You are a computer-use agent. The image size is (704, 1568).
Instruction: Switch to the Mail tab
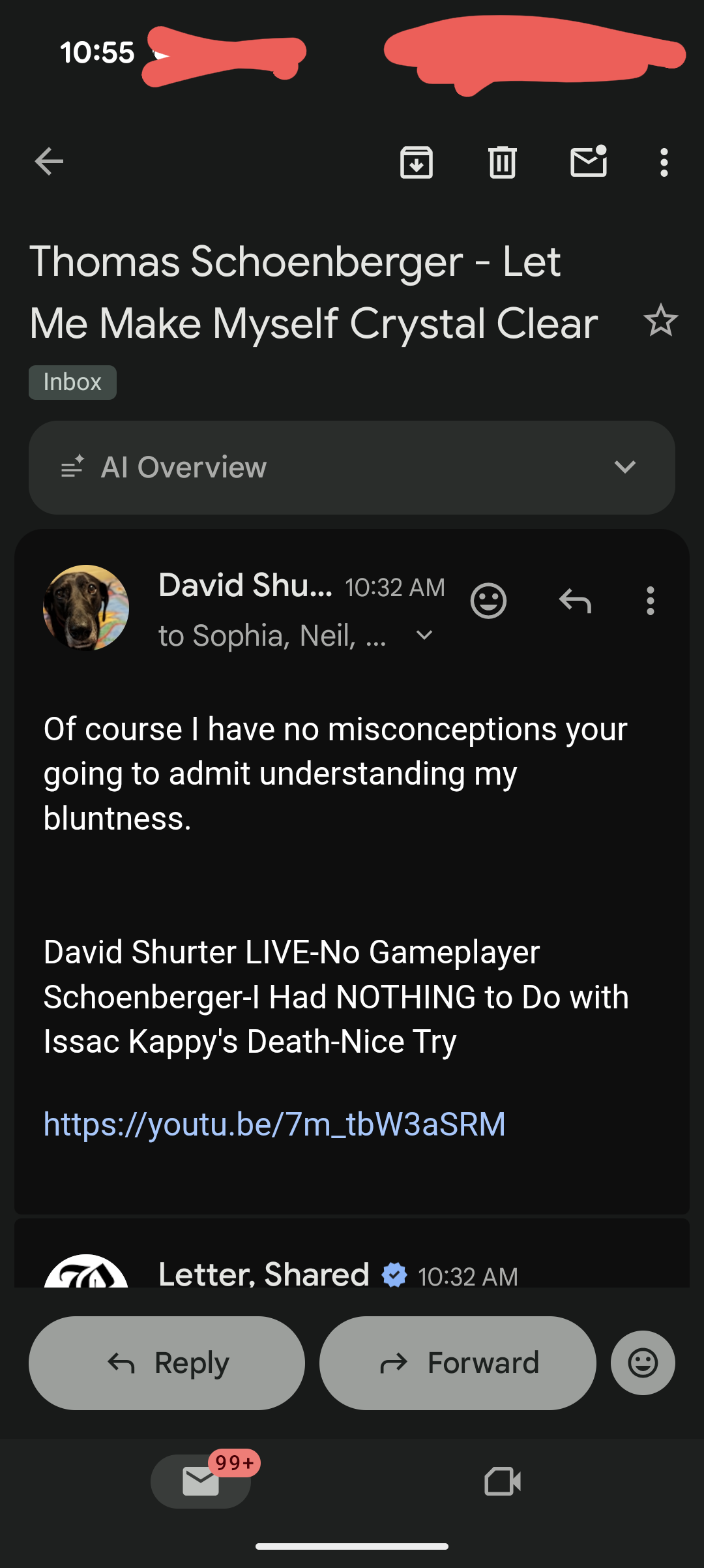point(201,1481)
